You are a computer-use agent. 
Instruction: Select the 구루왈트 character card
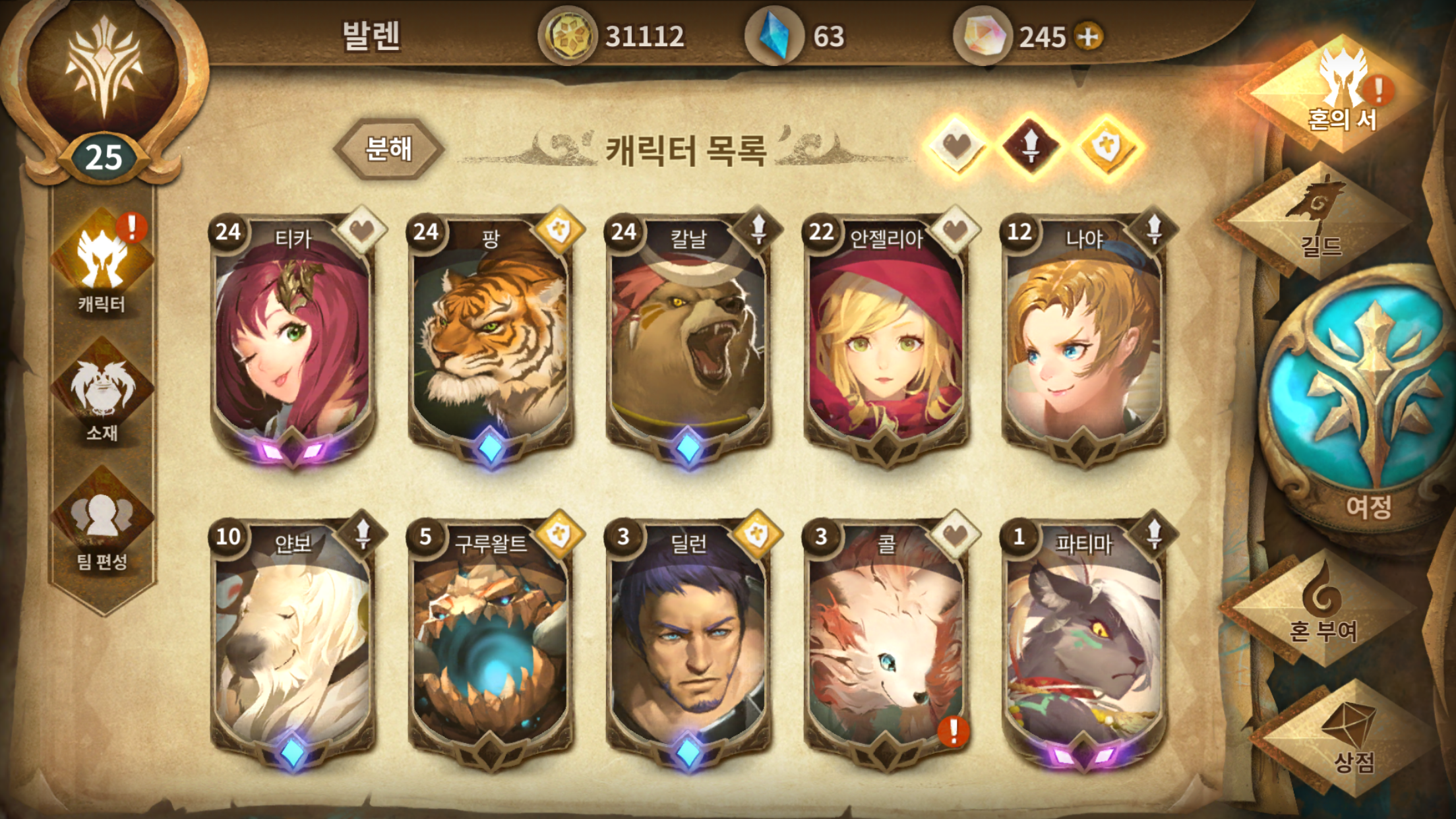click(x=491, y=643)
